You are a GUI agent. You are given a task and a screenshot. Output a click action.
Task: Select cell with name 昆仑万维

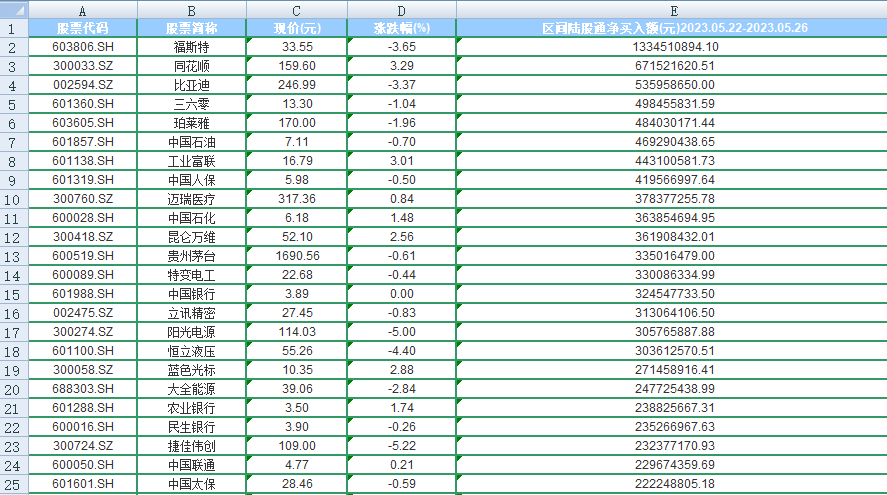192,237
